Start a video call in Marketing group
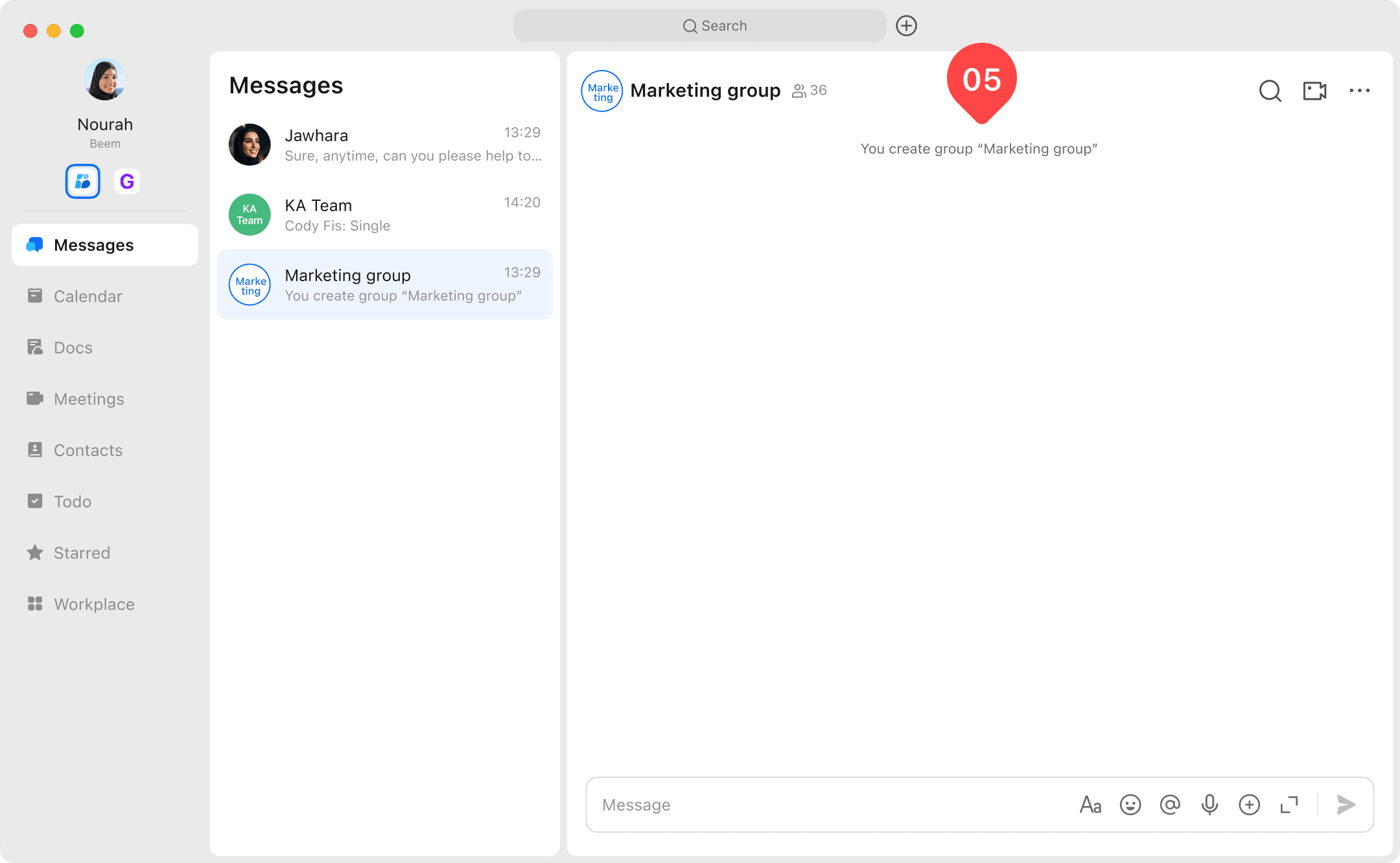Screen dimensions: 1400x863 point(1314,91)
